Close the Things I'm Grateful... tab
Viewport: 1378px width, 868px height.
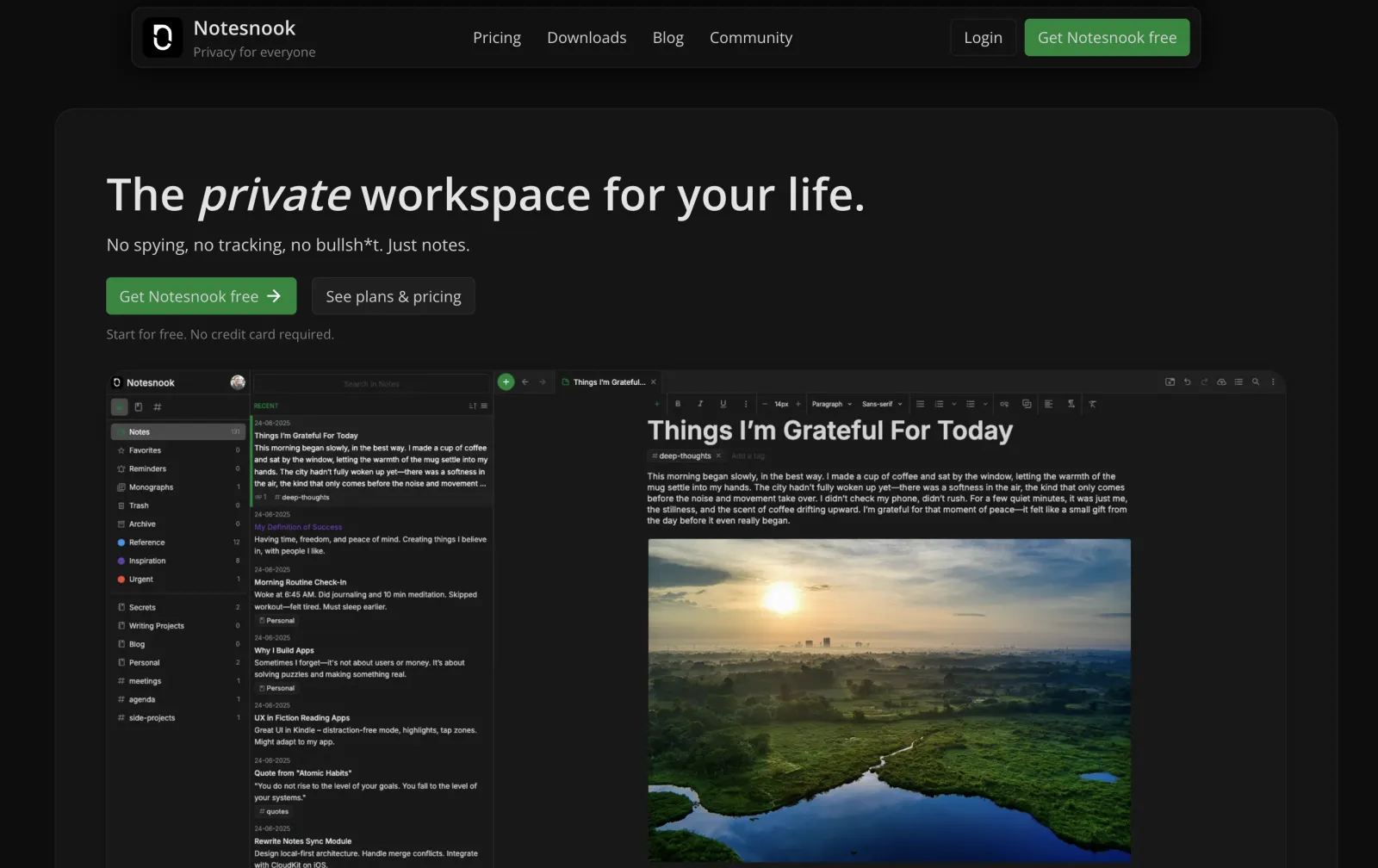(654, 382)
